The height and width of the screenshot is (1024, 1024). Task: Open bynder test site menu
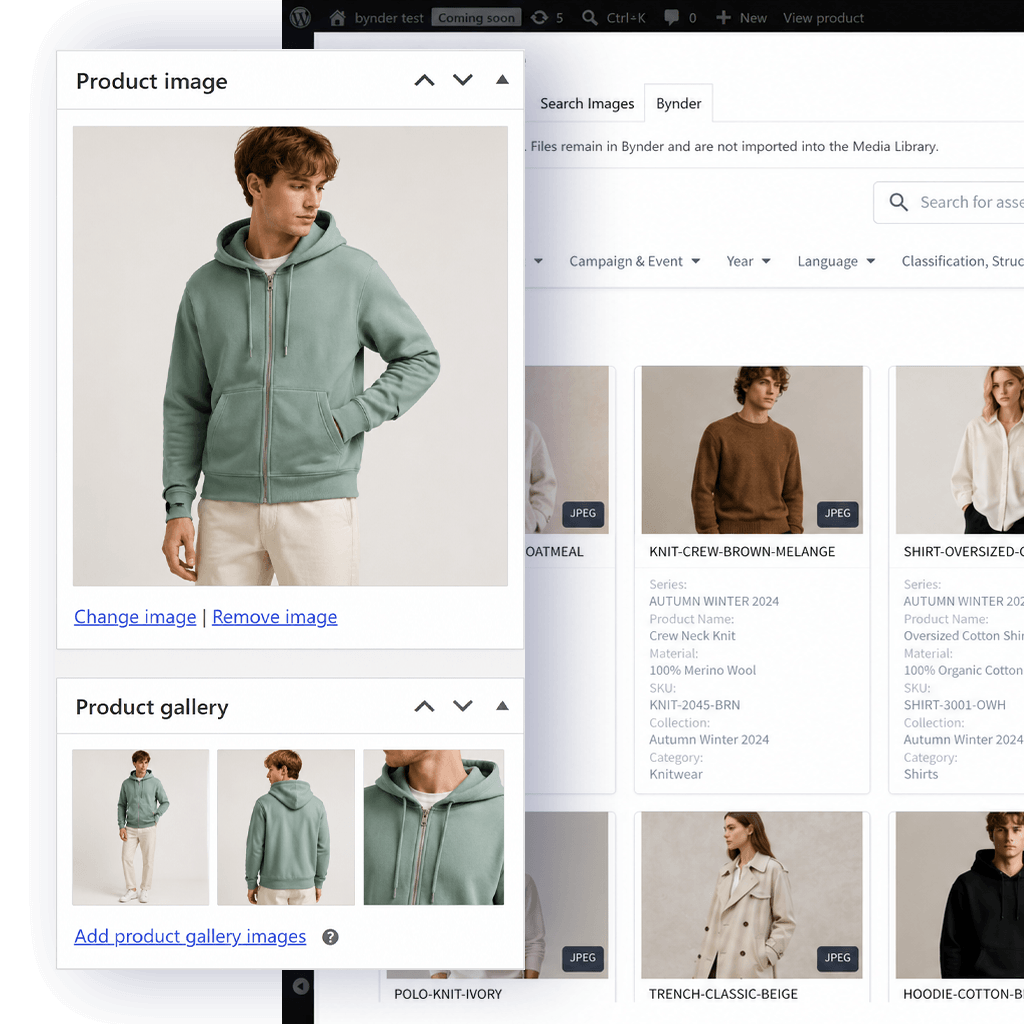pos(389,18)
